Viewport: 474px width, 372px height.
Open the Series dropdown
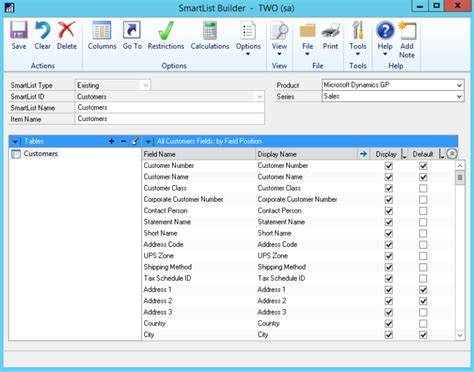point(459,97)
